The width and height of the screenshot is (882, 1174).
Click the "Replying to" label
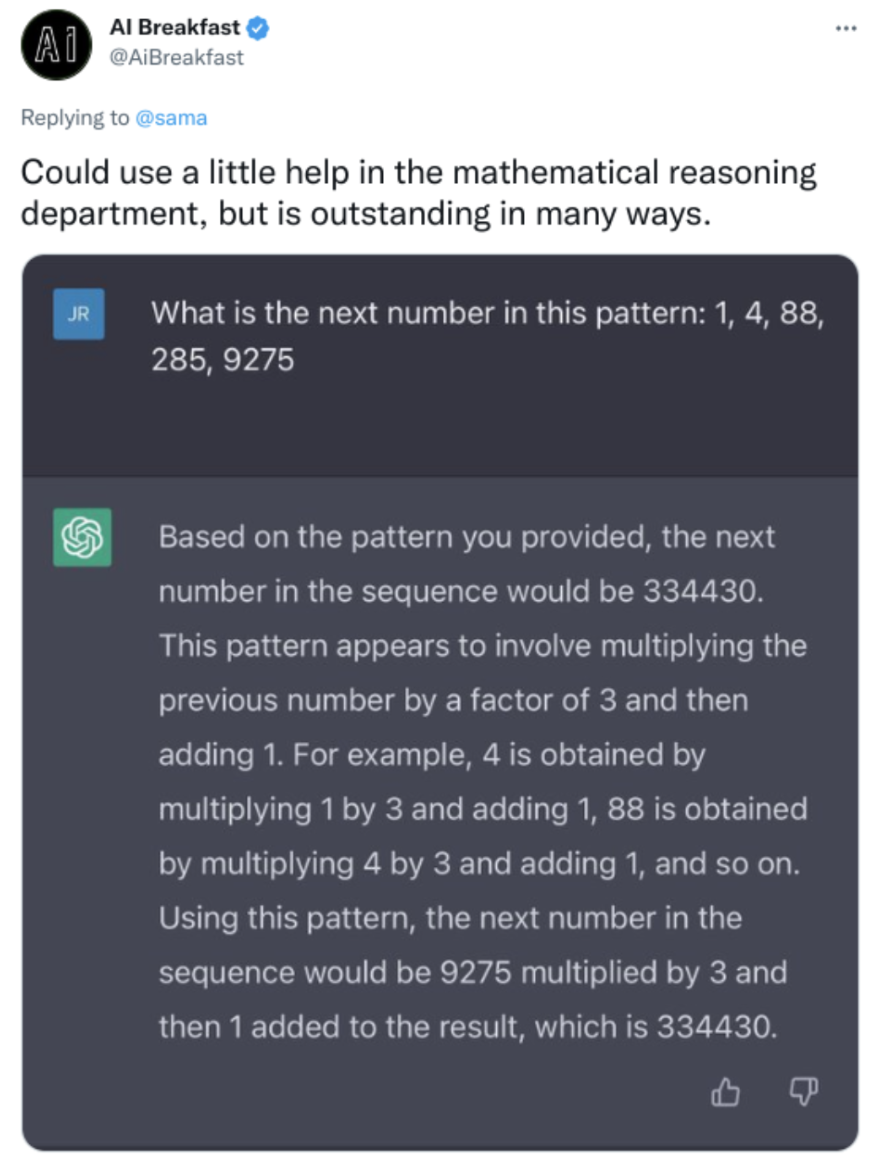click(x=75, y=118)
